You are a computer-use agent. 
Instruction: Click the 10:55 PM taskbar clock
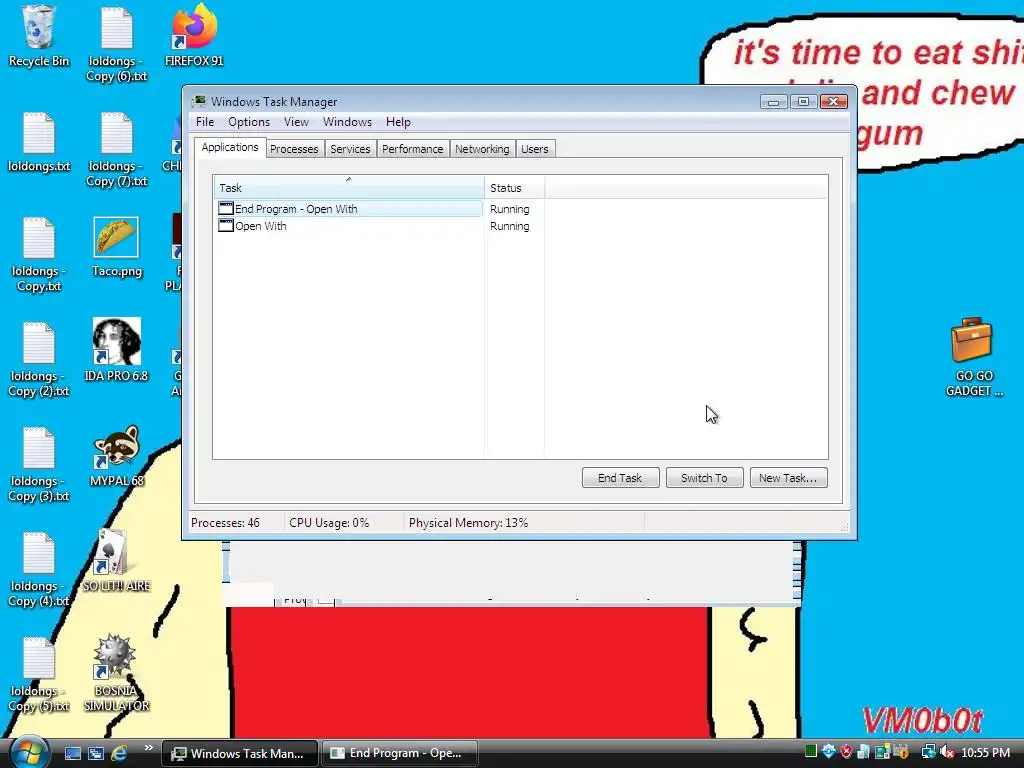(985, 752)
